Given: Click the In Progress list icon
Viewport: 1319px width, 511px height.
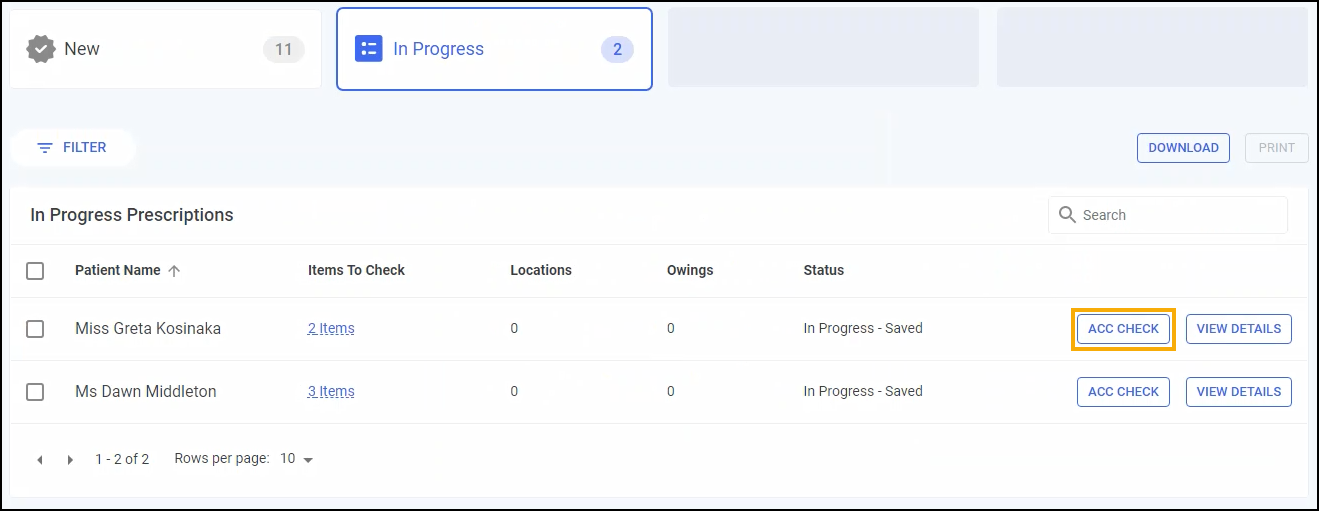Looking at the screenshot, I should click(x=369, y=49).
